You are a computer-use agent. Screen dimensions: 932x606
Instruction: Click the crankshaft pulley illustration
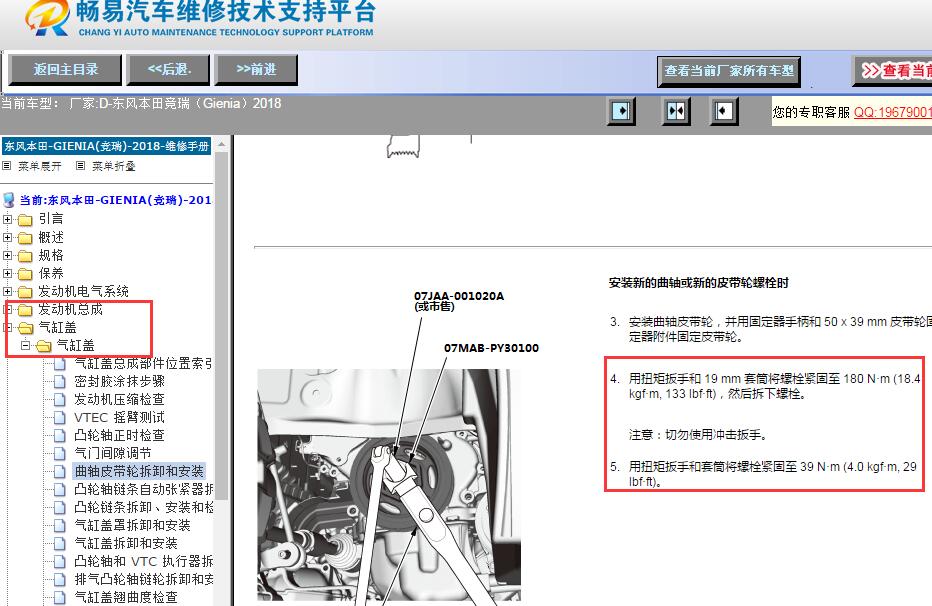tap(389, 485)
